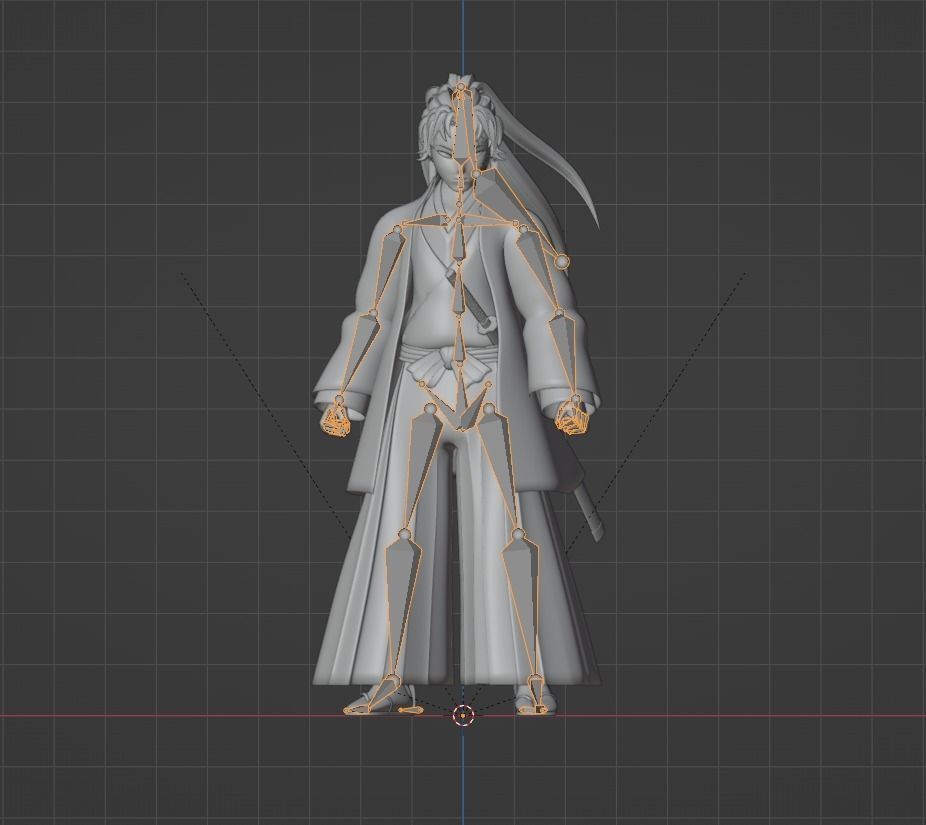This screenshot has width=926, height=825.
Task: Click the 3D cursor at the world origin
Action: tap(463, 715)
